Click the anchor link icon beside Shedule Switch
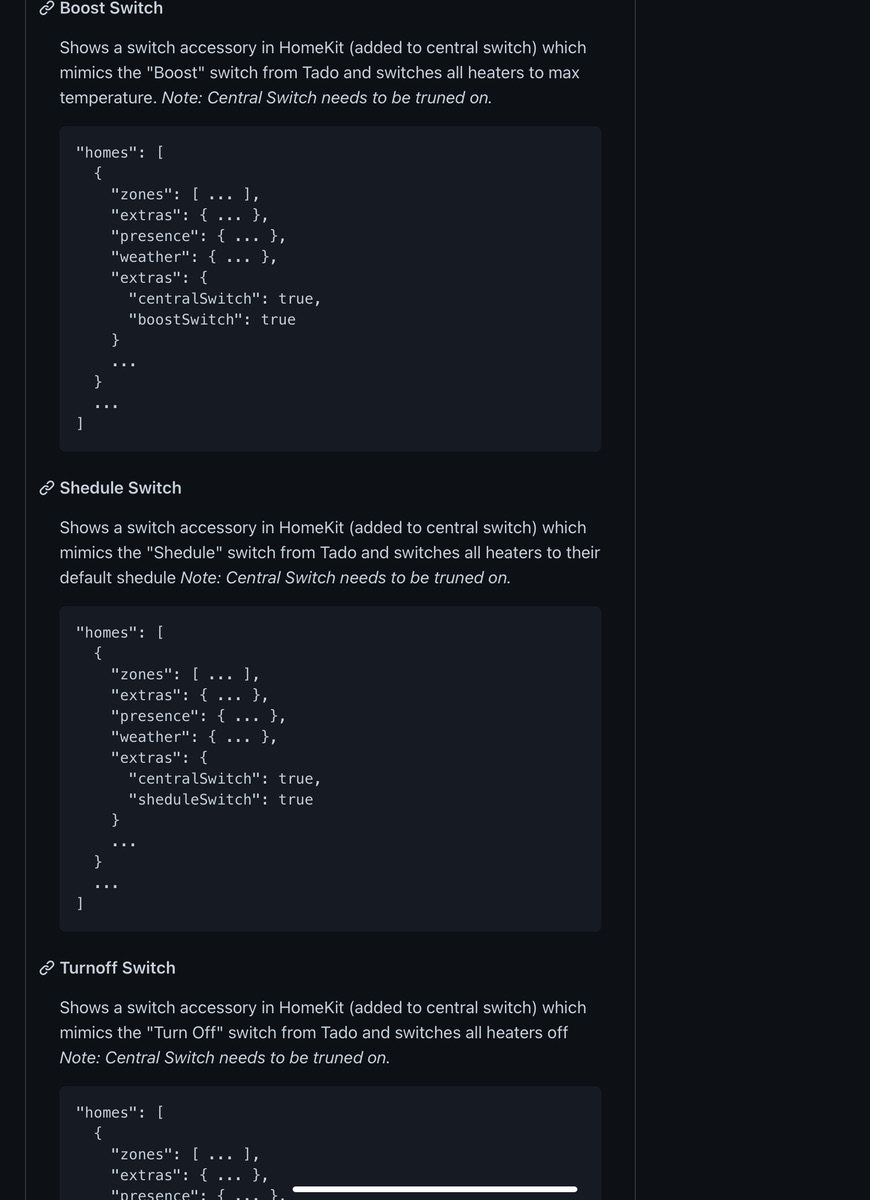 46,488
